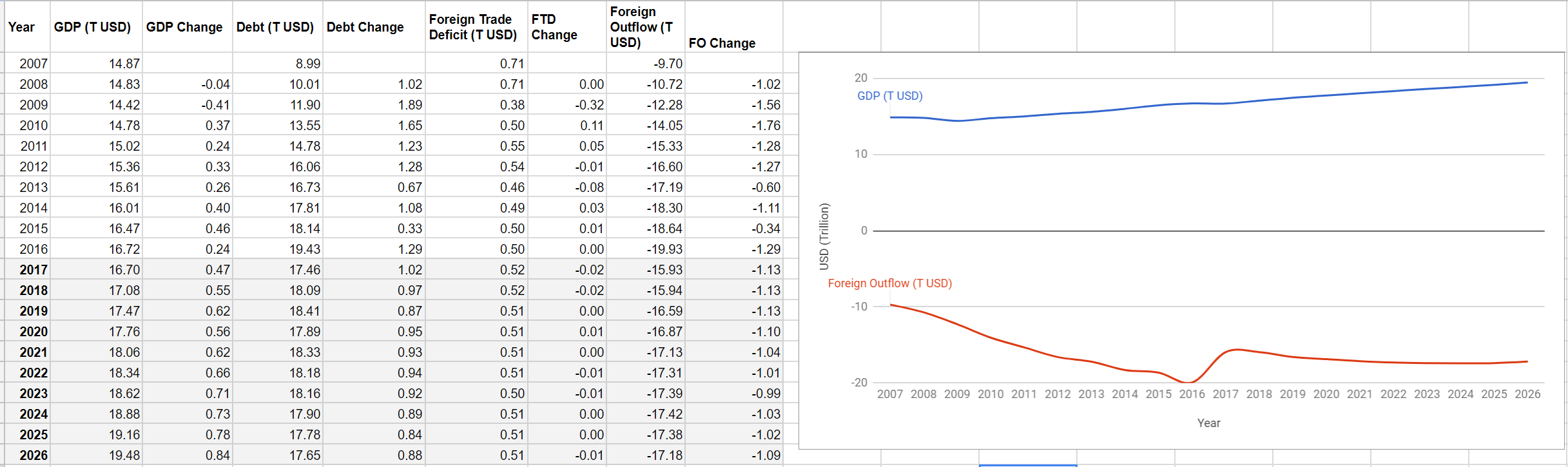
Task: Click the FTD Change header cell
Action: point(566,26)
